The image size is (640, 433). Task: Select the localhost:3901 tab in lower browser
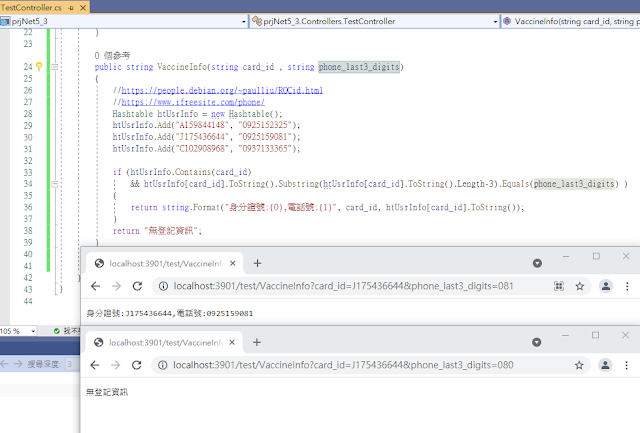(x=165, y=342)
